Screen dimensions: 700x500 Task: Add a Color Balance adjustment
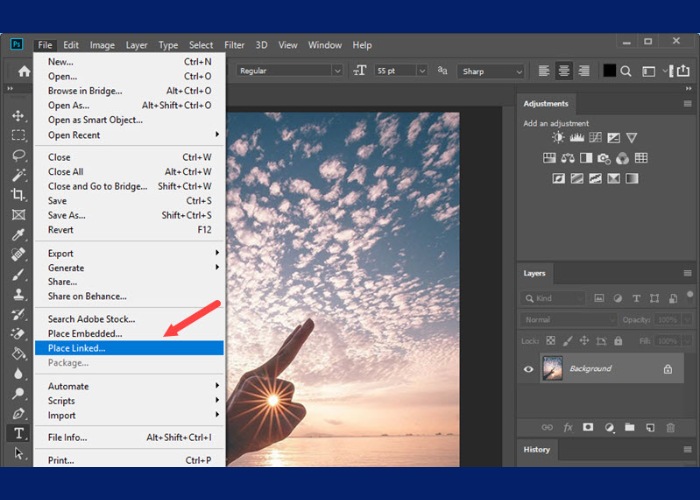(567, 158)
